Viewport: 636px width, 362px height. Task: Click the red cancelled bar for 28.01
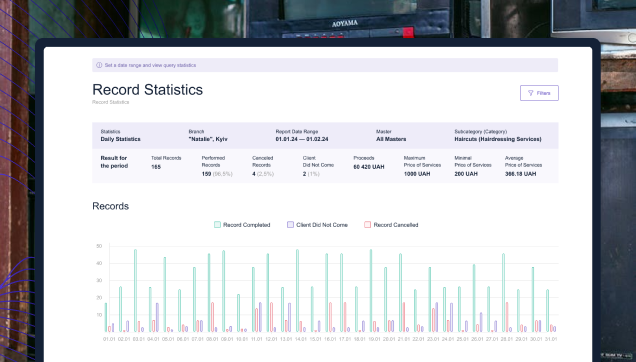pyautogui.click(x=507, y=317)
